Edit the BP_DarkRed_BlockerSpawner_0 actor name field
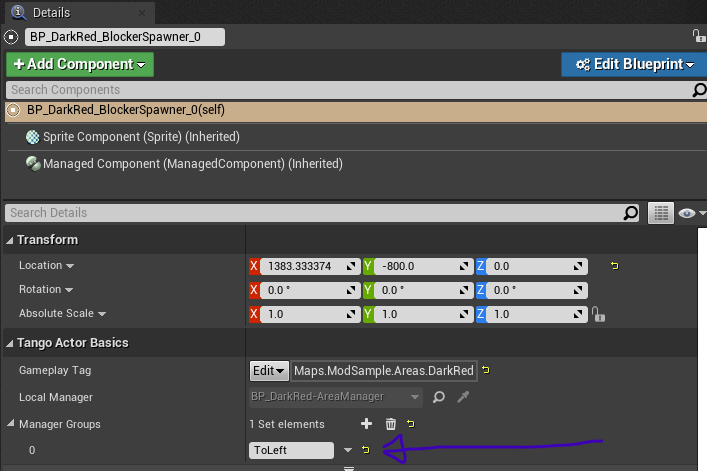 pyautogui.click(x=124, y=37)
